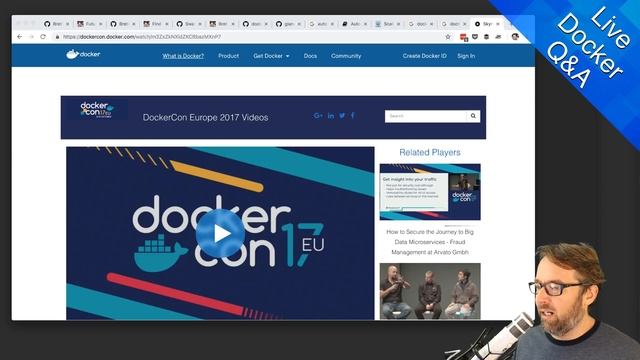This screenshot has height=360, width=640.
Task: Click the Create Docker ID link
Action: pos(424,56)
